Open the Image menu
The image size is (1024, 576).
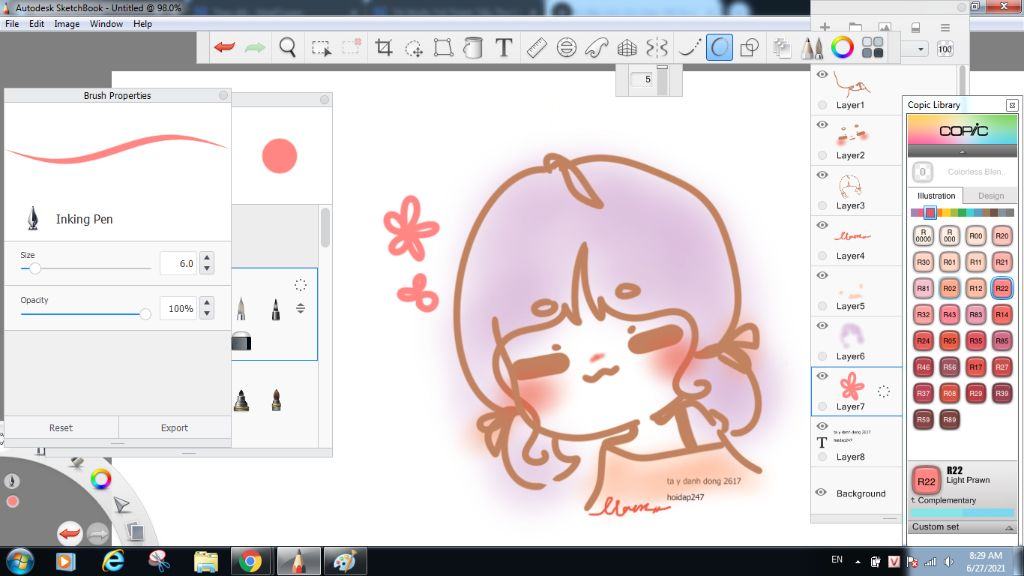(x=67, y=24)
